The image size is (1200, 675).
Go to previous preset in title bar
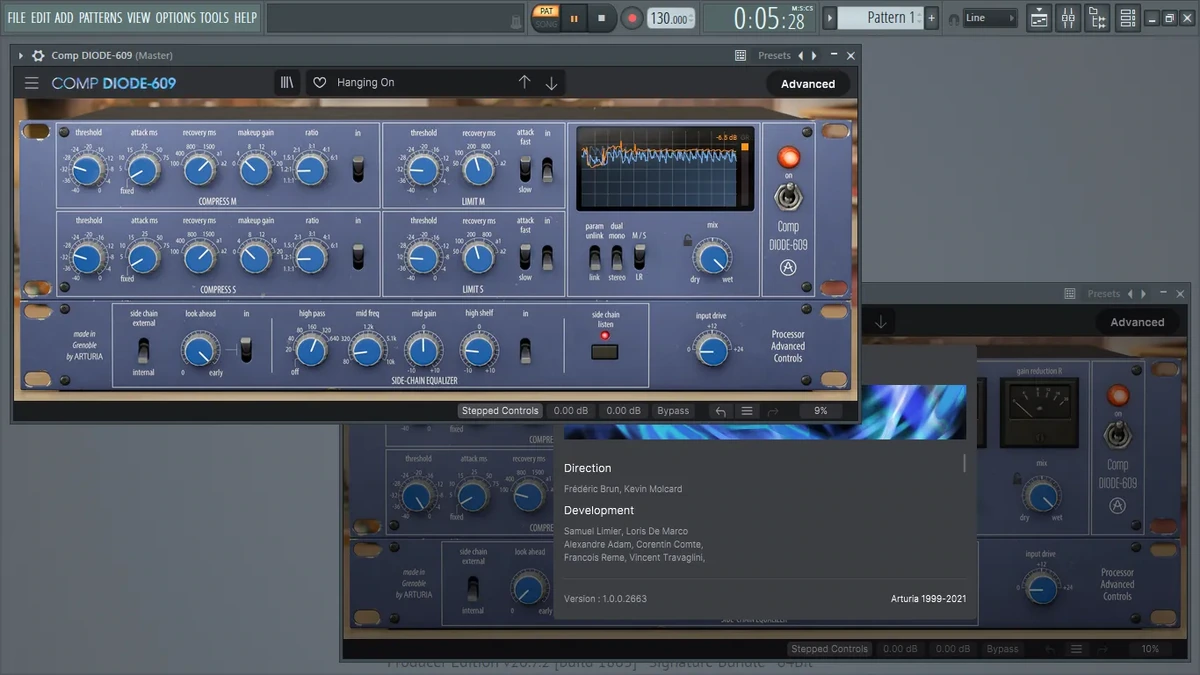(x=800, y=56)
